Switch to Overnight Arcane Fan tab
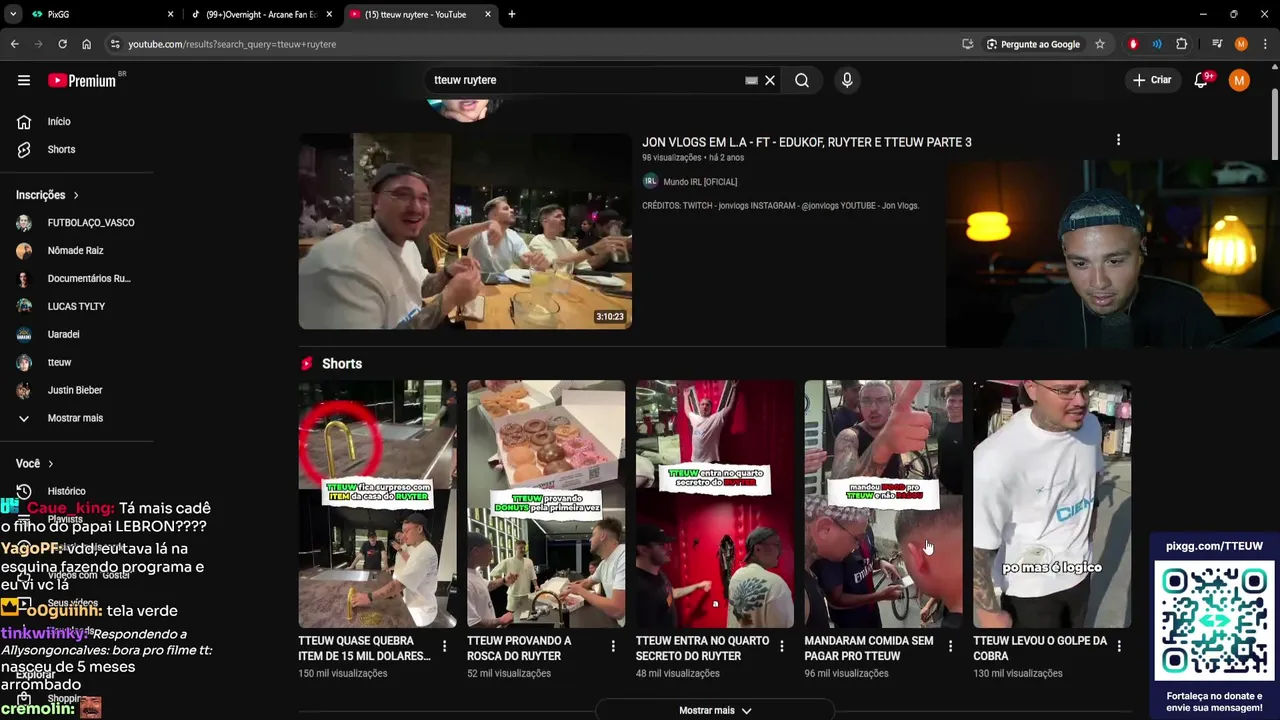This screenshot has height=720, width=1280. coord(262,14)
